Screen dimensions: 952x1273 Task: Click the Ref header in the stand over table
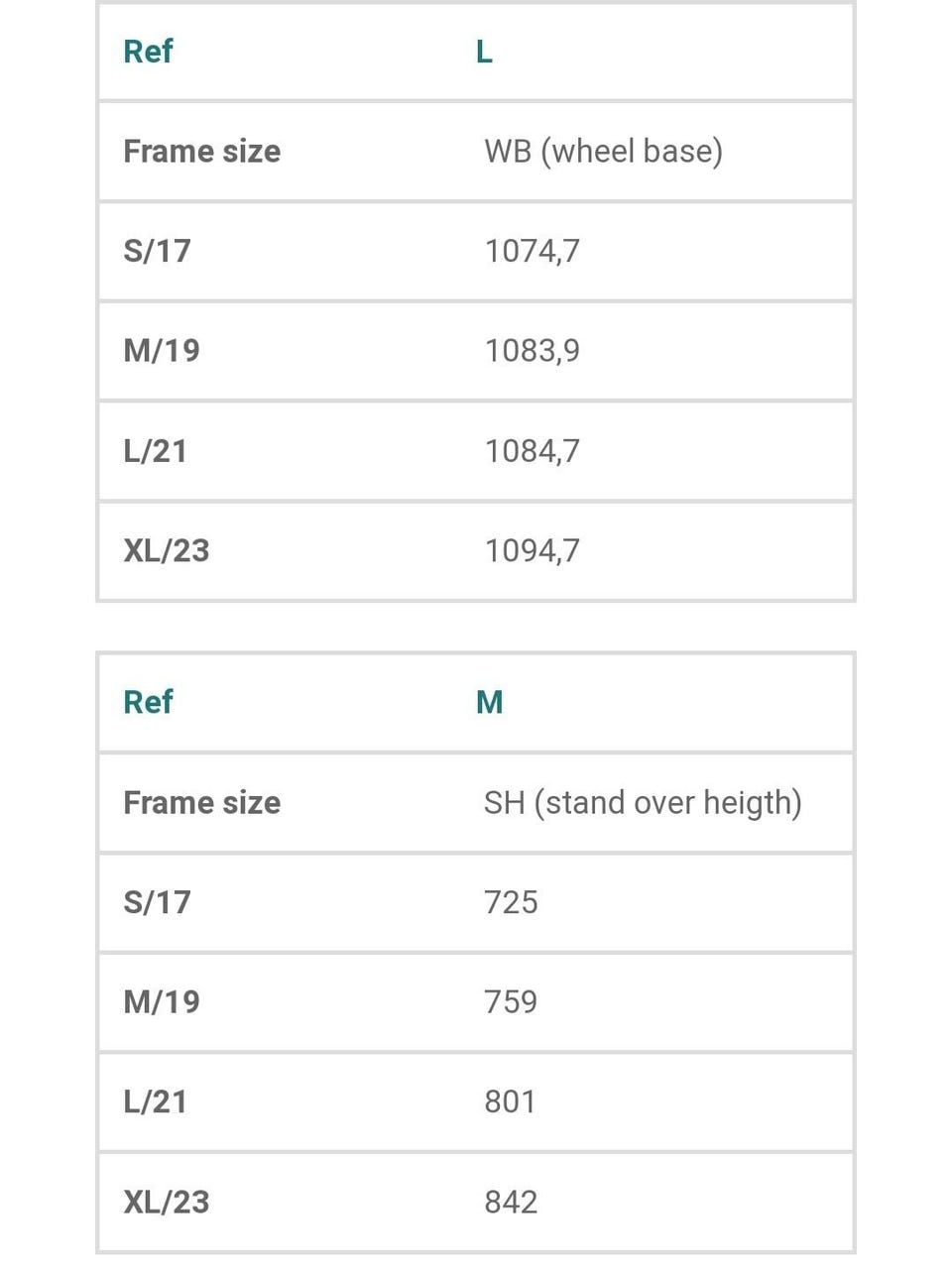coord(148,703)
